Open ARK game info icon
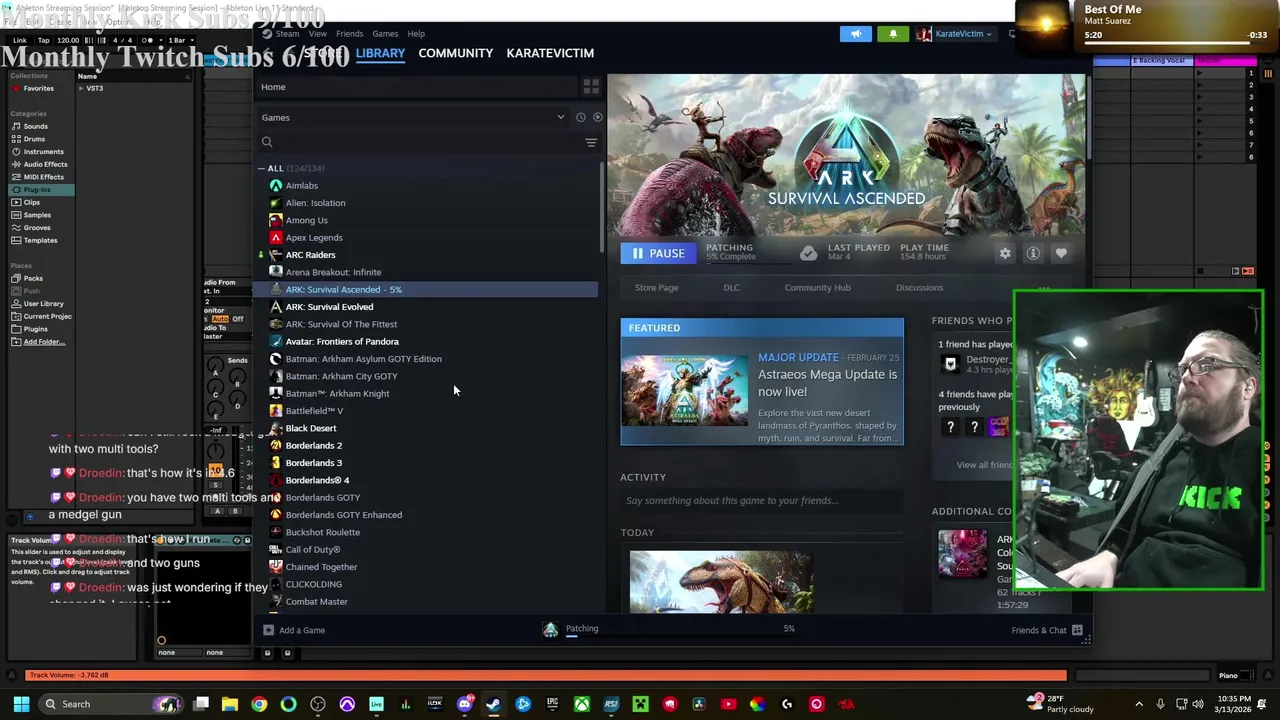1280x720 pixels. (x=1033, y=253)
